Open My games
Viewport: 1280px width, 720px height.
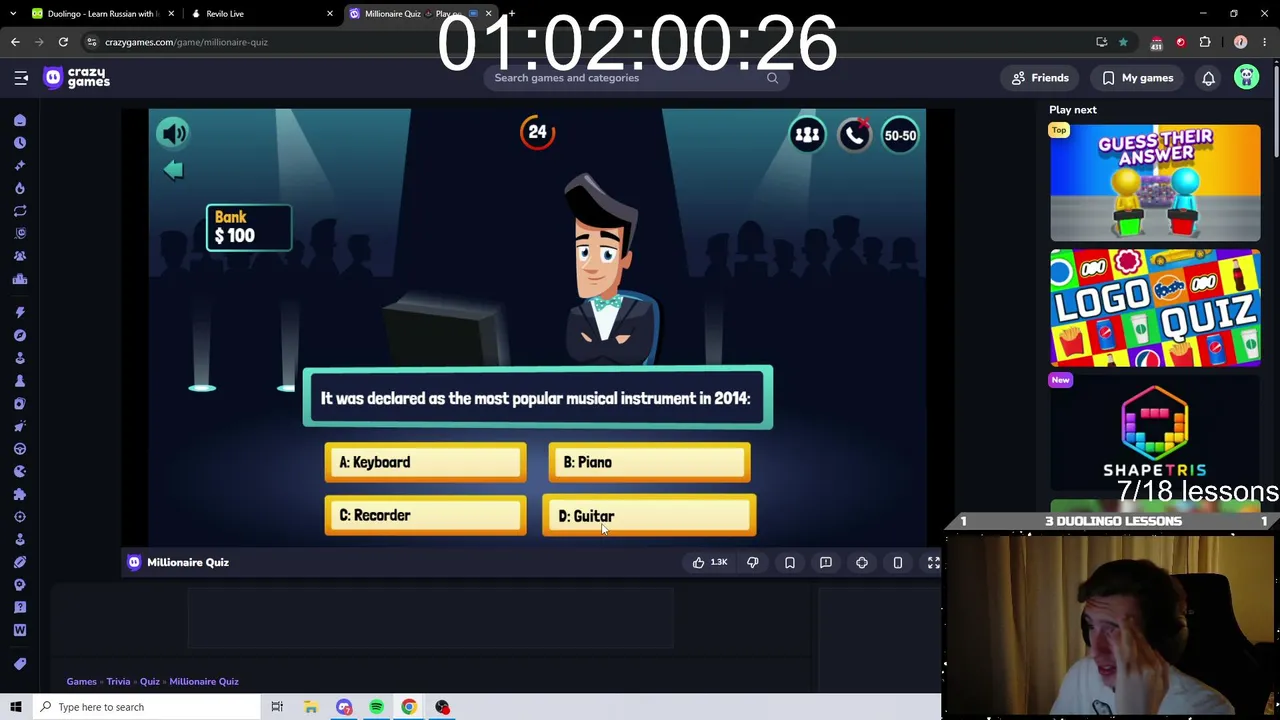point(1138,78)
